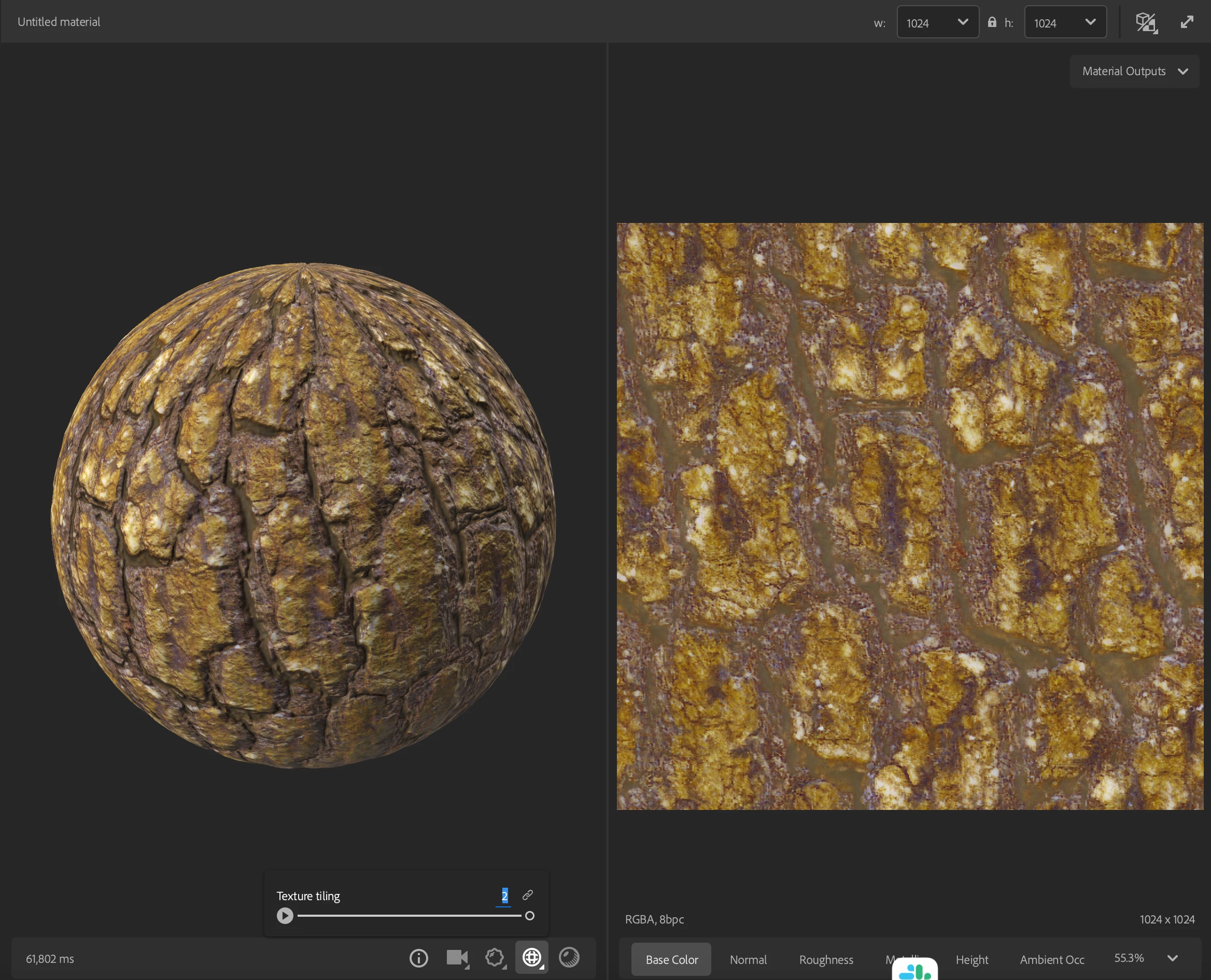Viewport: 1211px width, 980px height.
Task: Click the texture tiling globe icon
Action: point(531,957)
